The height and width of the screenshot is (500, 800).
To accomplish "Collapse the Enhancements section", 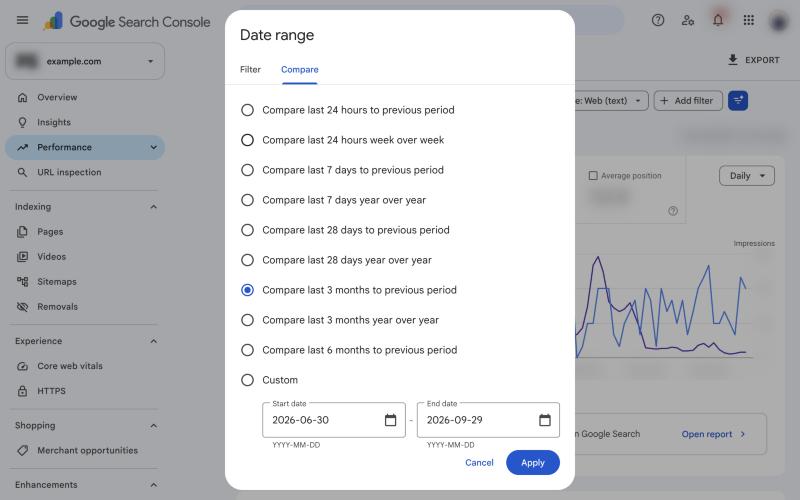I will [x=154, y=485].
